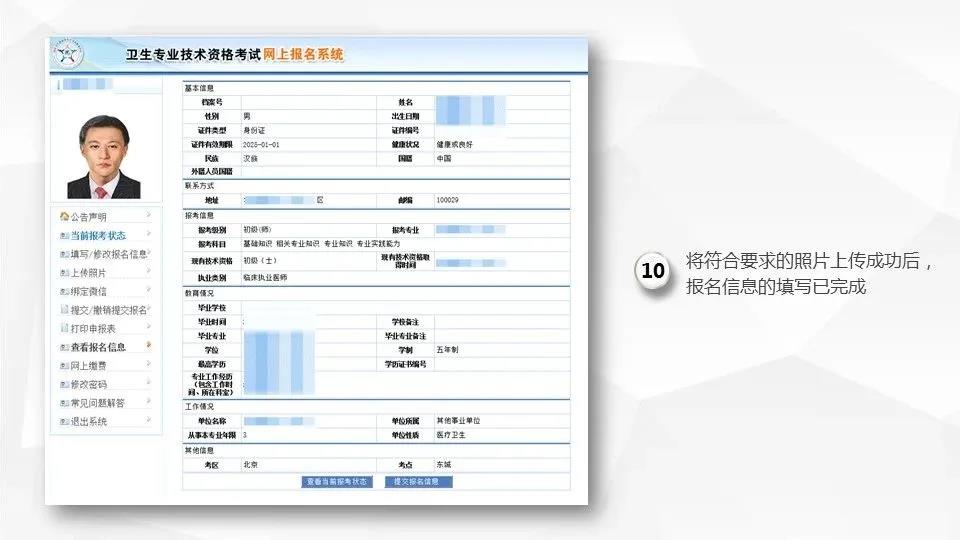Click icon next to 当前报考状态

pyautogui.click(x=64, y=236)
